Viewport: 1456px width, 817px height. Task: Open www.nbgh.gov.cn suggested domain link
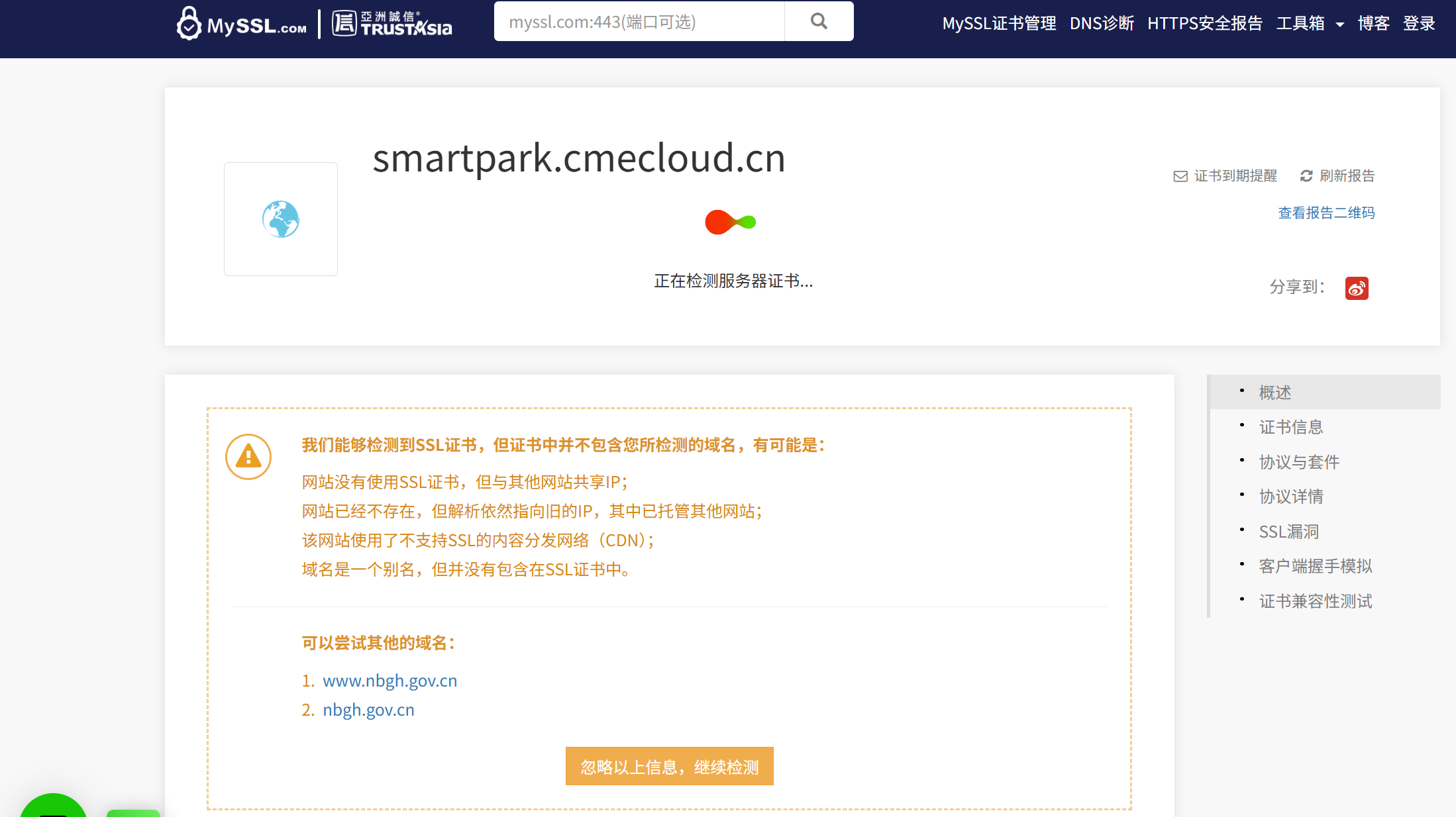coord(390,681)
